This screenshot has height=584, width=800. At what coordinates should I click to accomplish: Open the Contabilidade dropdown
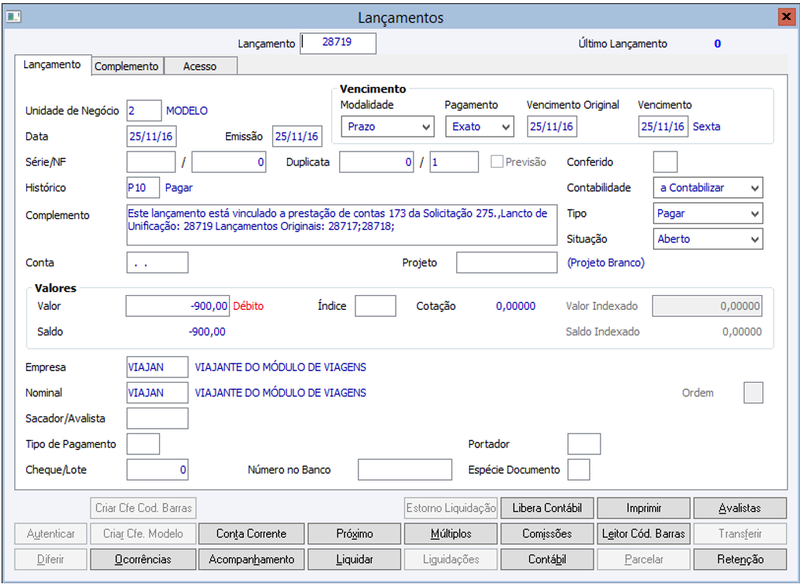[708, 188]
